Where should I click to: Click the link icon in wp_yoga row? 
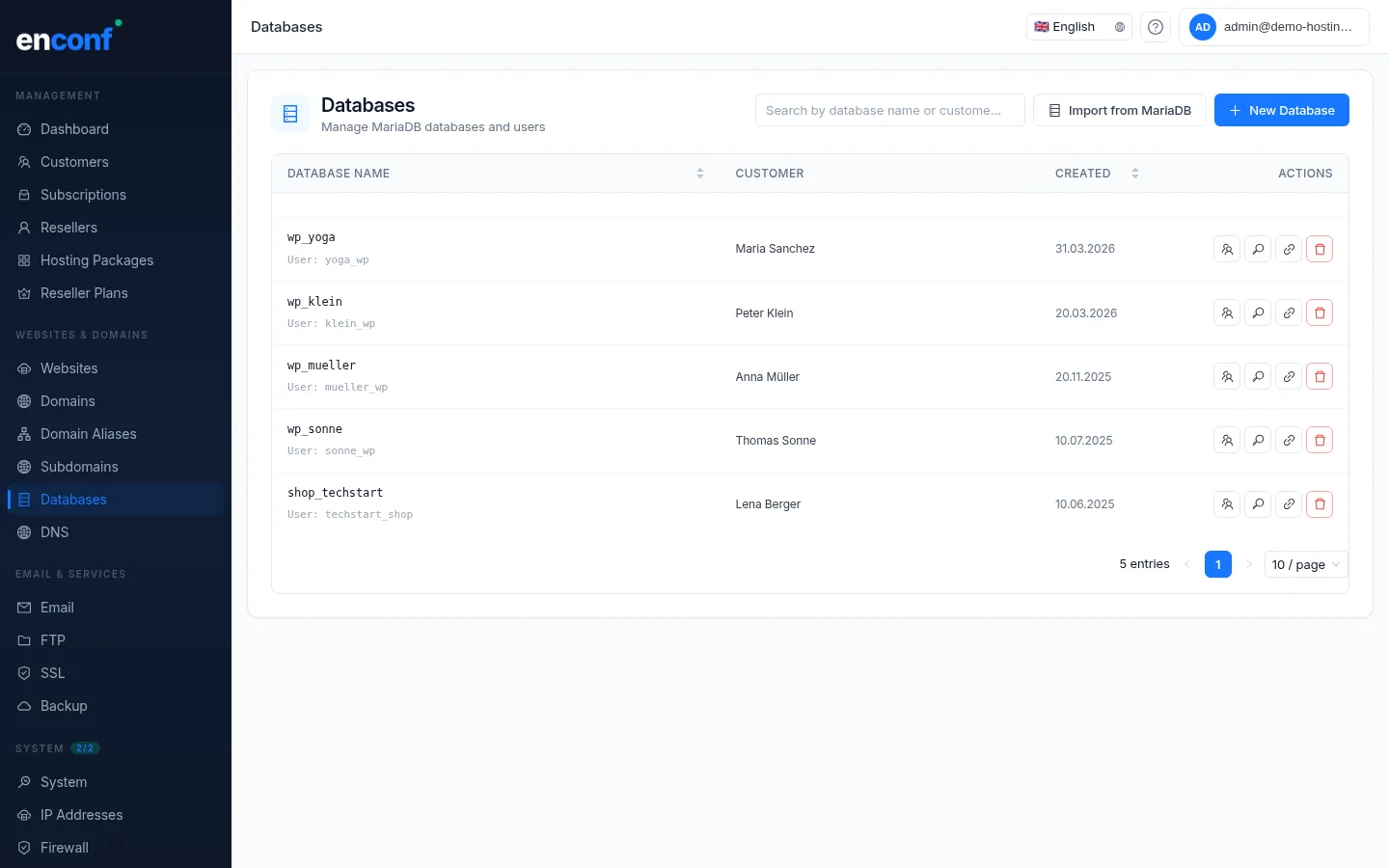coord(1289,249)
